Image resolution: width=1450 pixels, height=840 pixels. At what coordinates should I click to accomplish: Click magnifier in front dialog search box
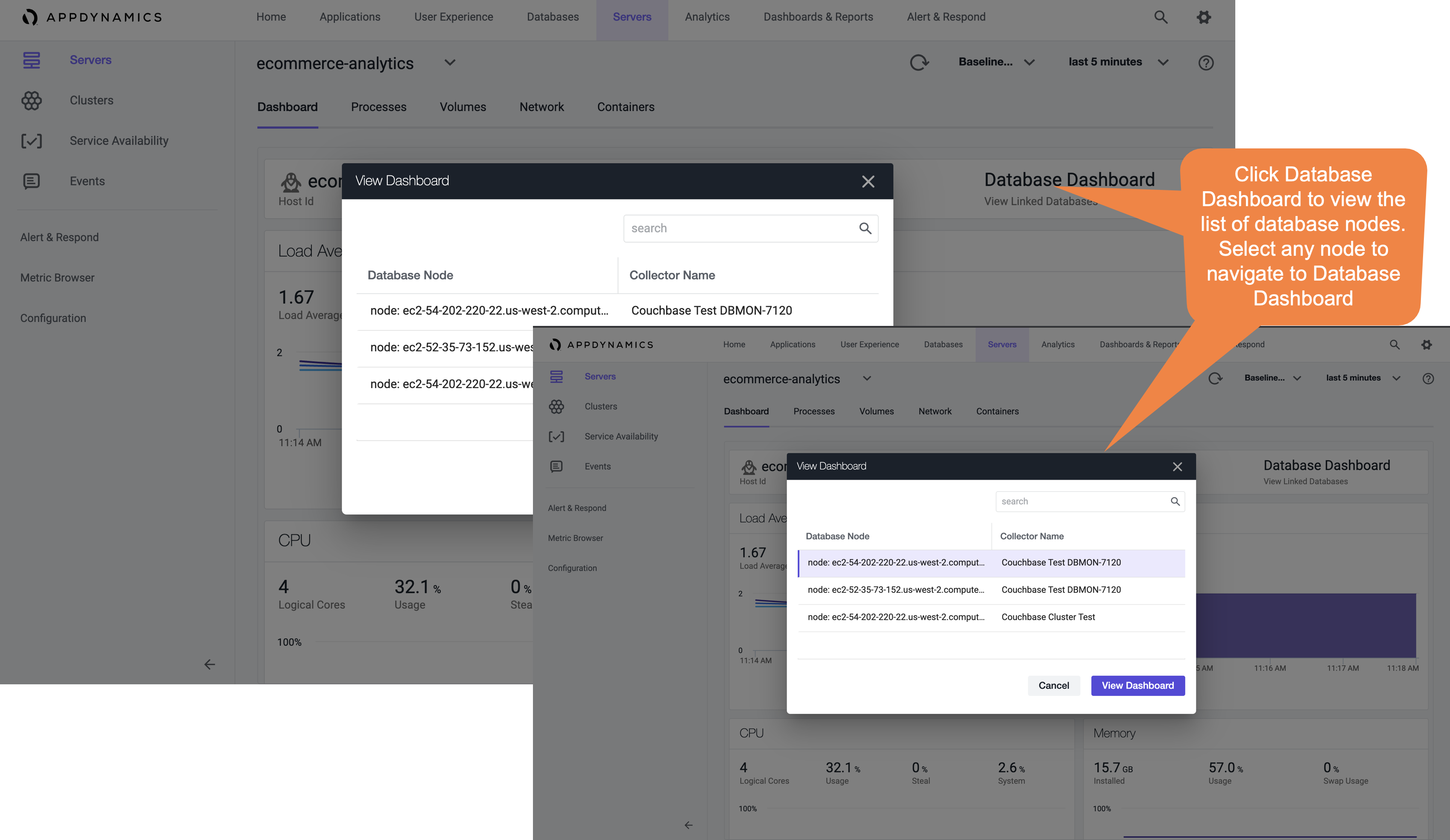1175,502
